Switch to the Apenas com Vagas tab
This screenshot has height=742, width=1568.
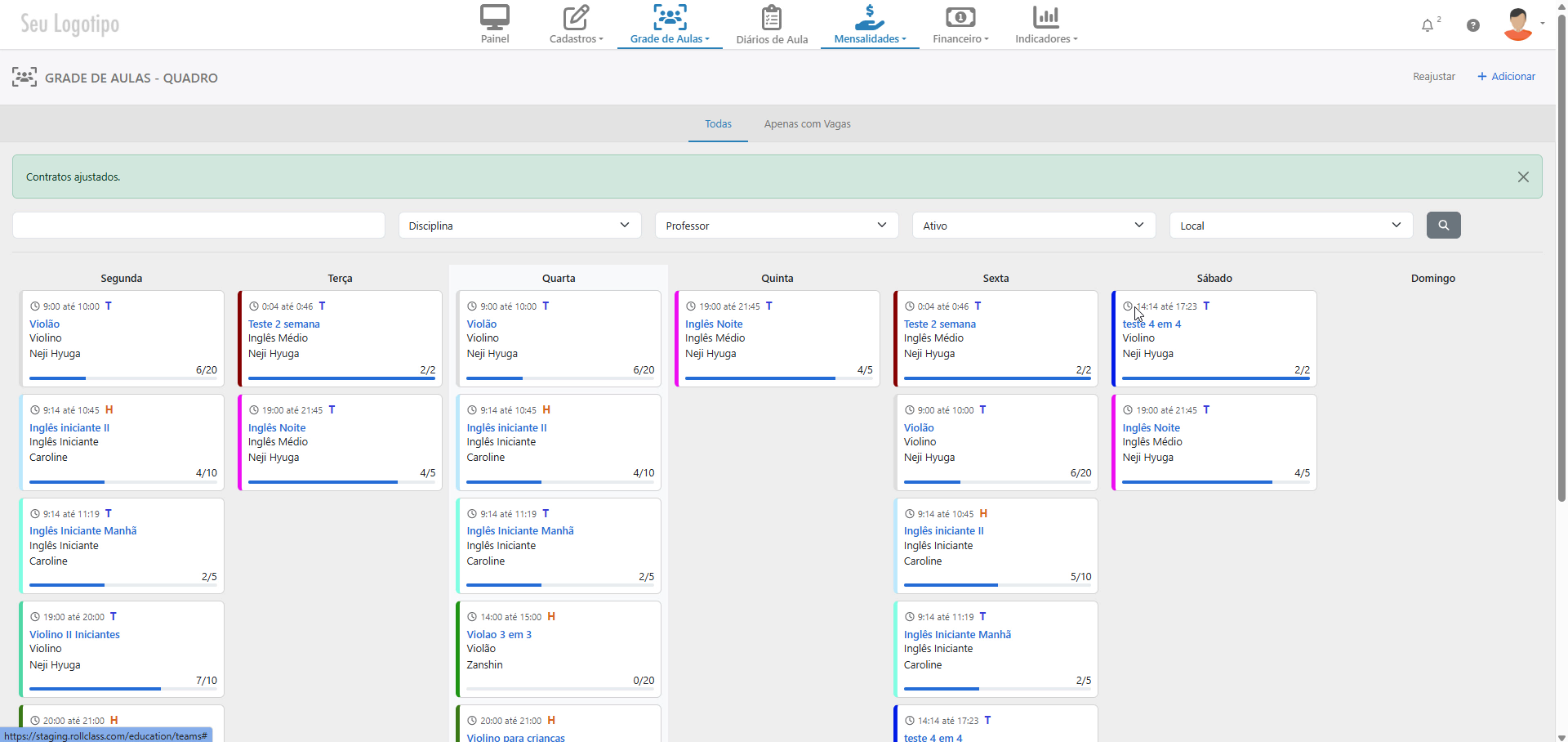(x=808, y=124)
